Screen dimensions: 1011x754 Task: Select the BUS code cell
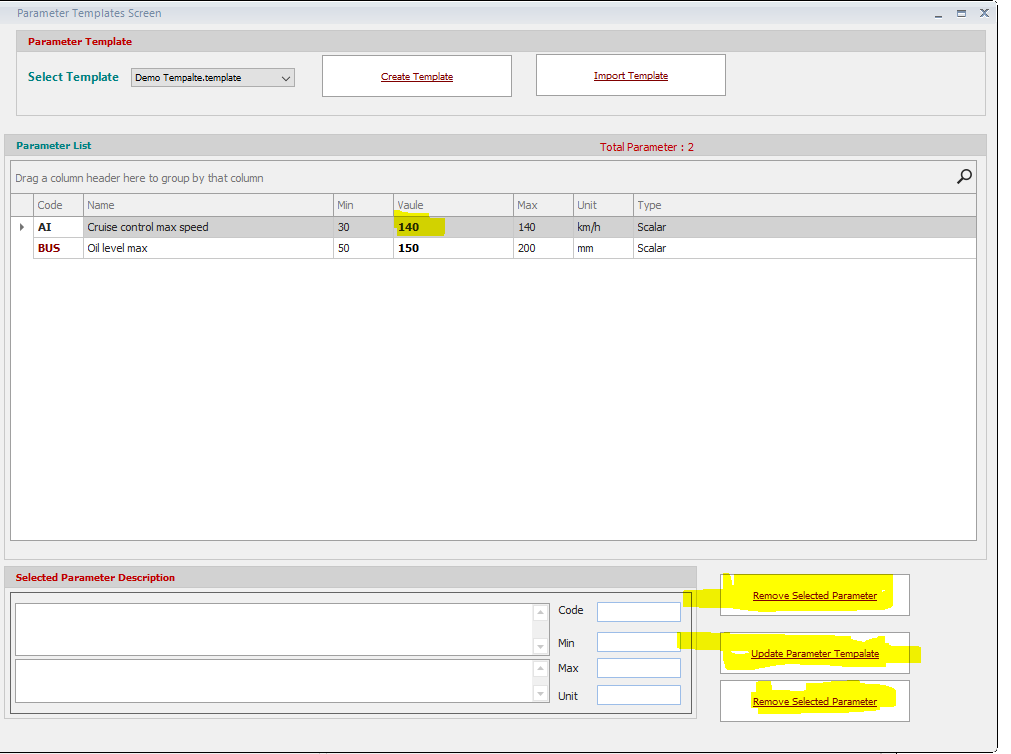point(58,248)
